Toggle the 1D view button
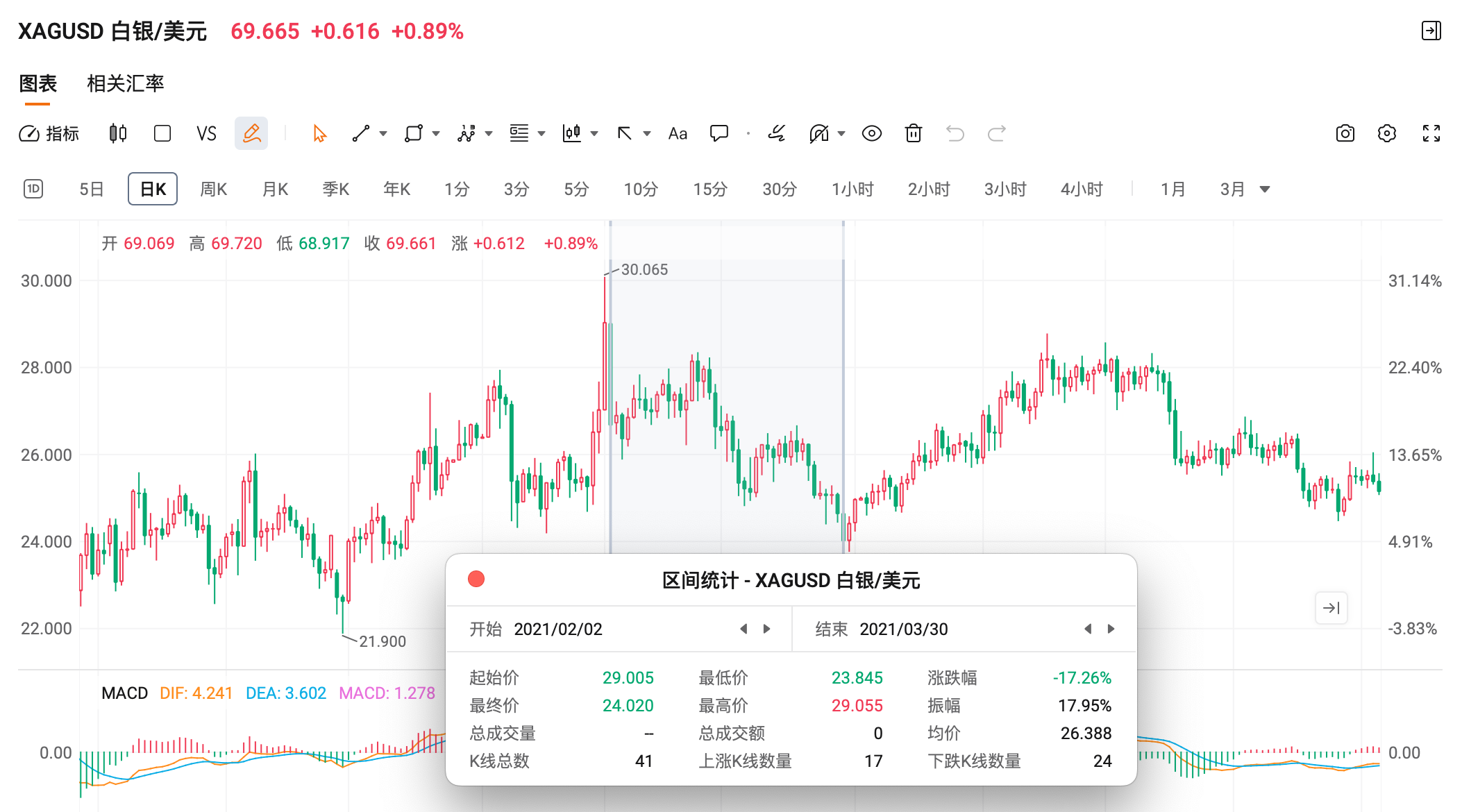Viewport: 1462px width, 812px height. 33,189
